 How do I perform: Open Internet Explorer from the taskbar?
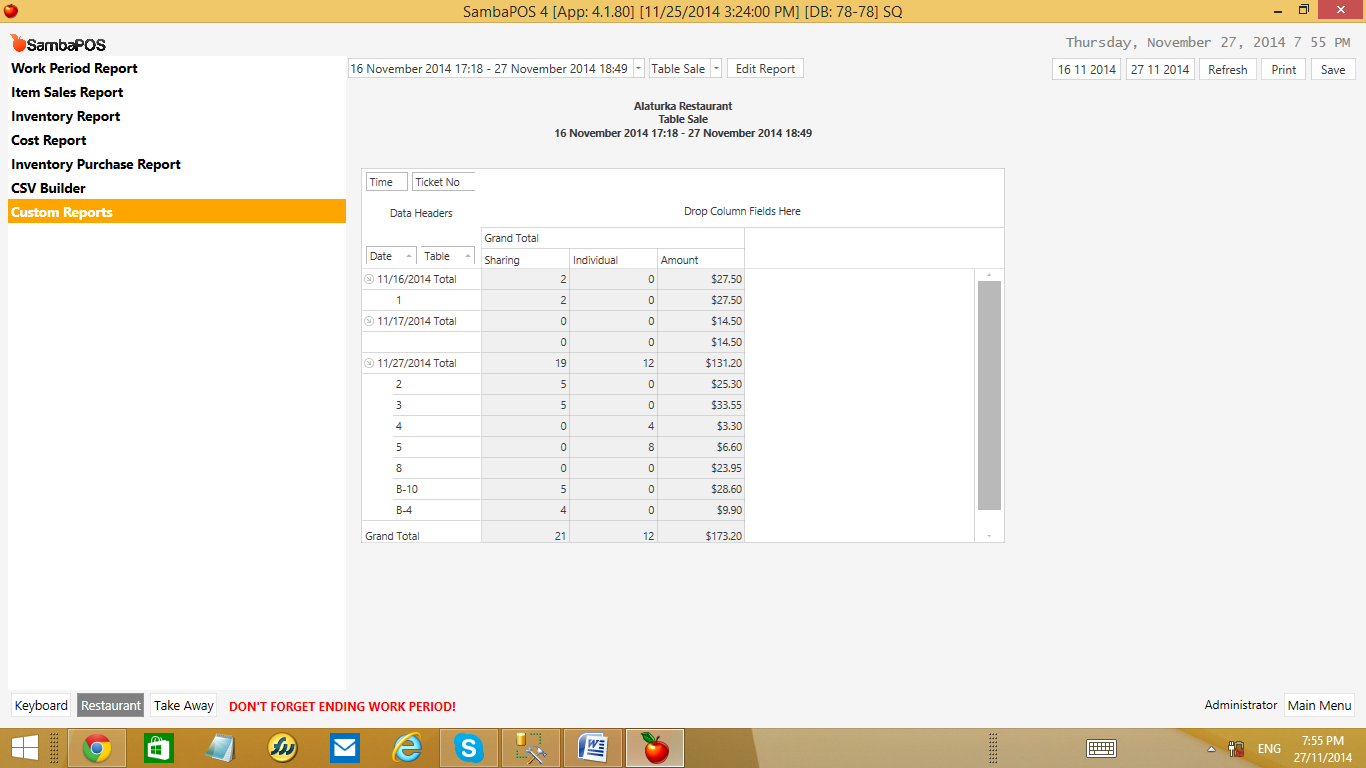(407, 748)
